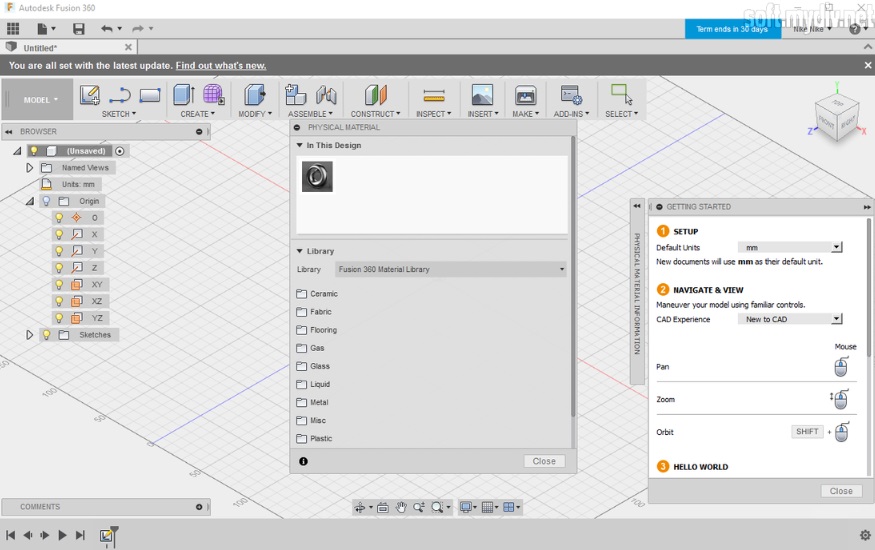This screenshot has height=550, width=875.
Task: Select the Extrude tool in Create group
Action: click(183, 95)
